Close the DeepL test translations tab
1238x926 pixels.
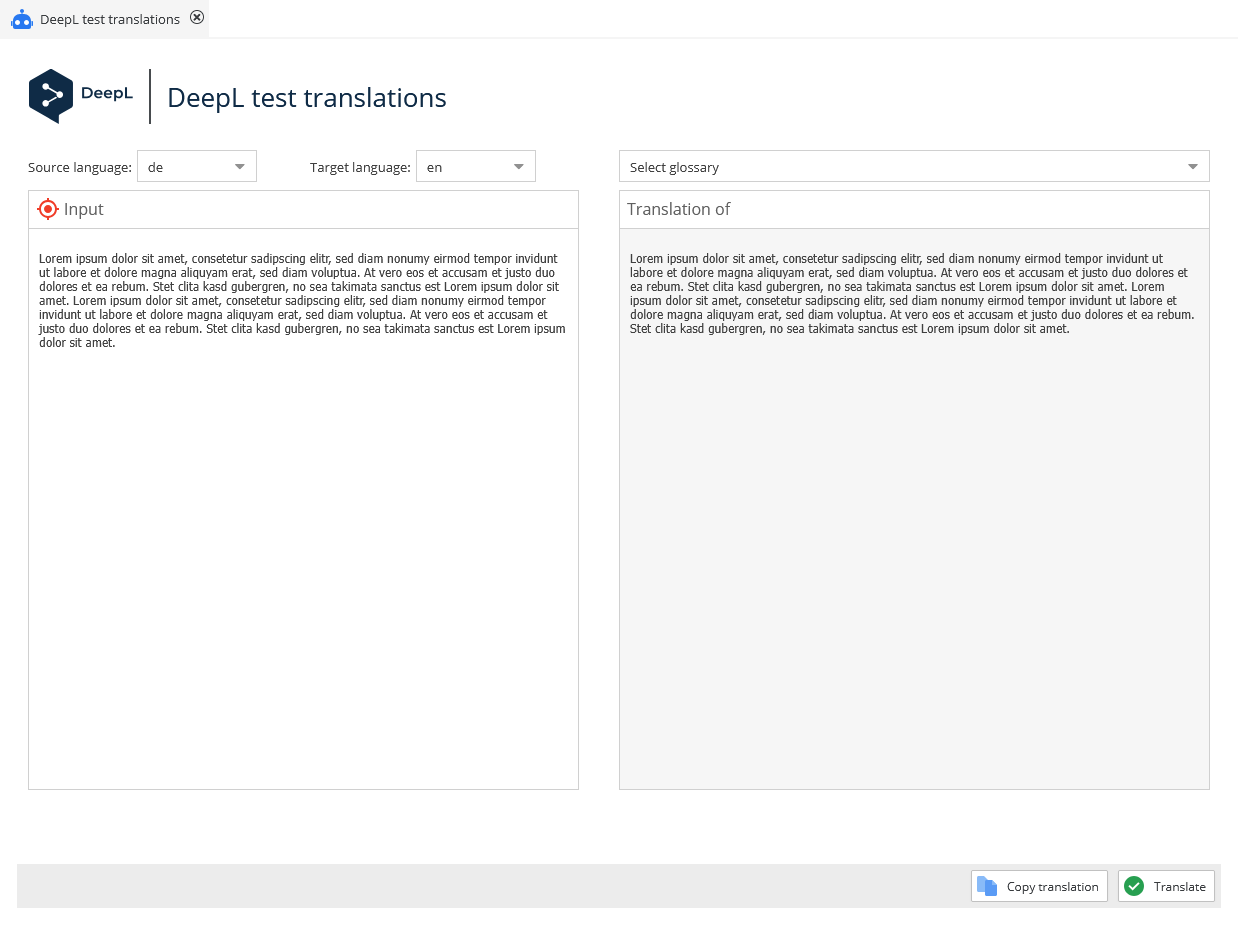197,17
